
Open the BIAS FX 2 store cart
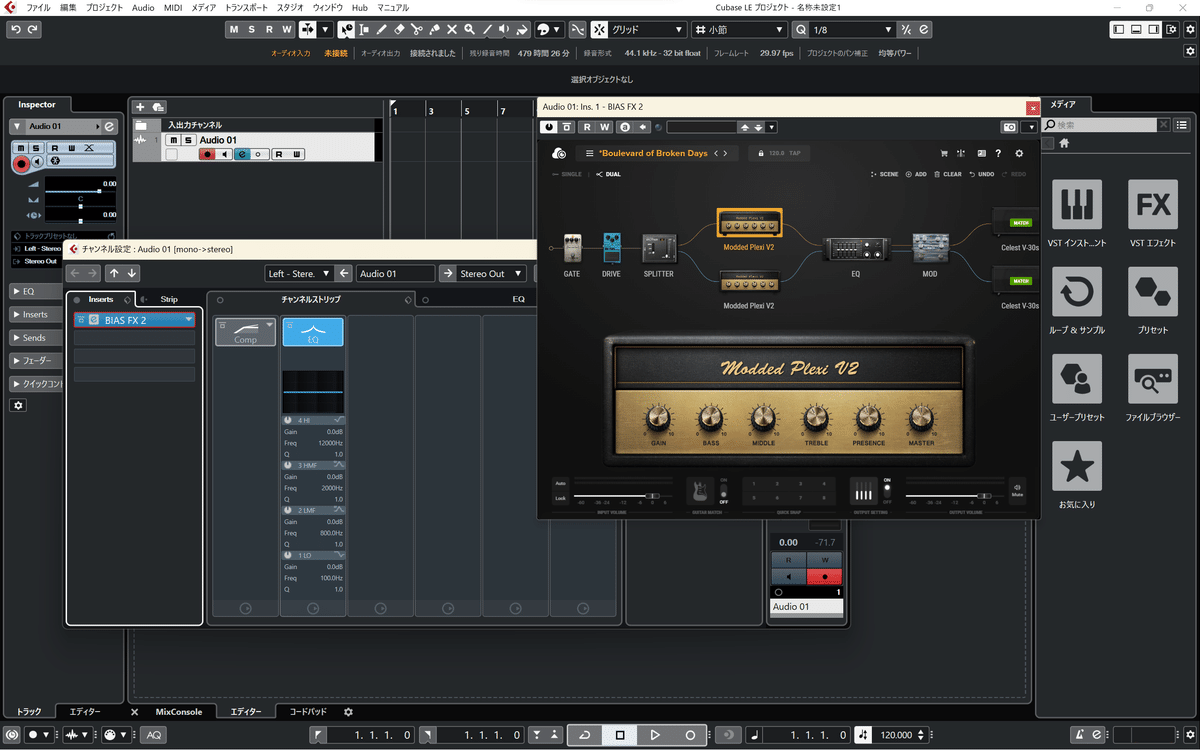(943, 153)
